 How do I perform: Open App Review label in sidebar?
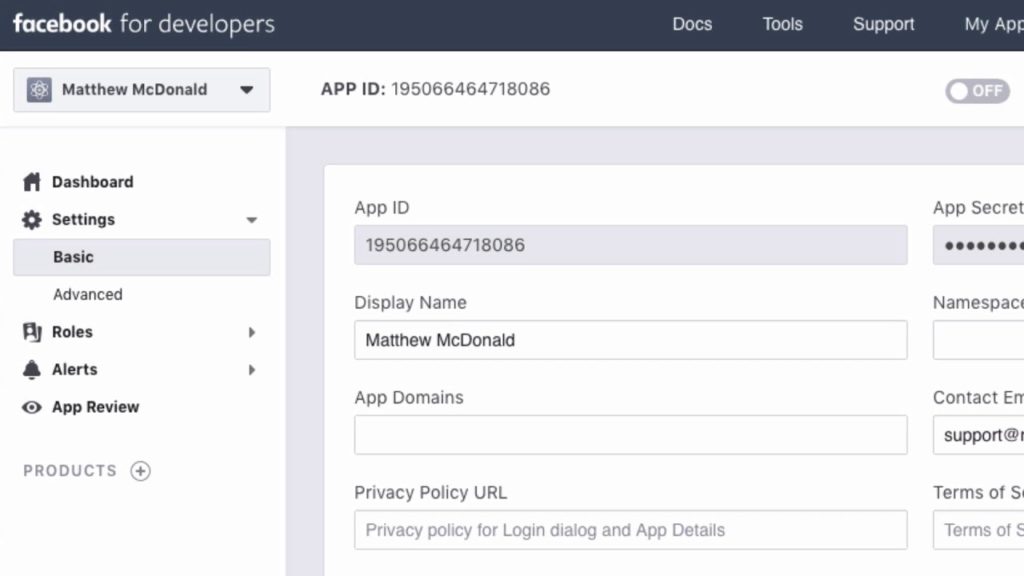(x=95, y=407)
